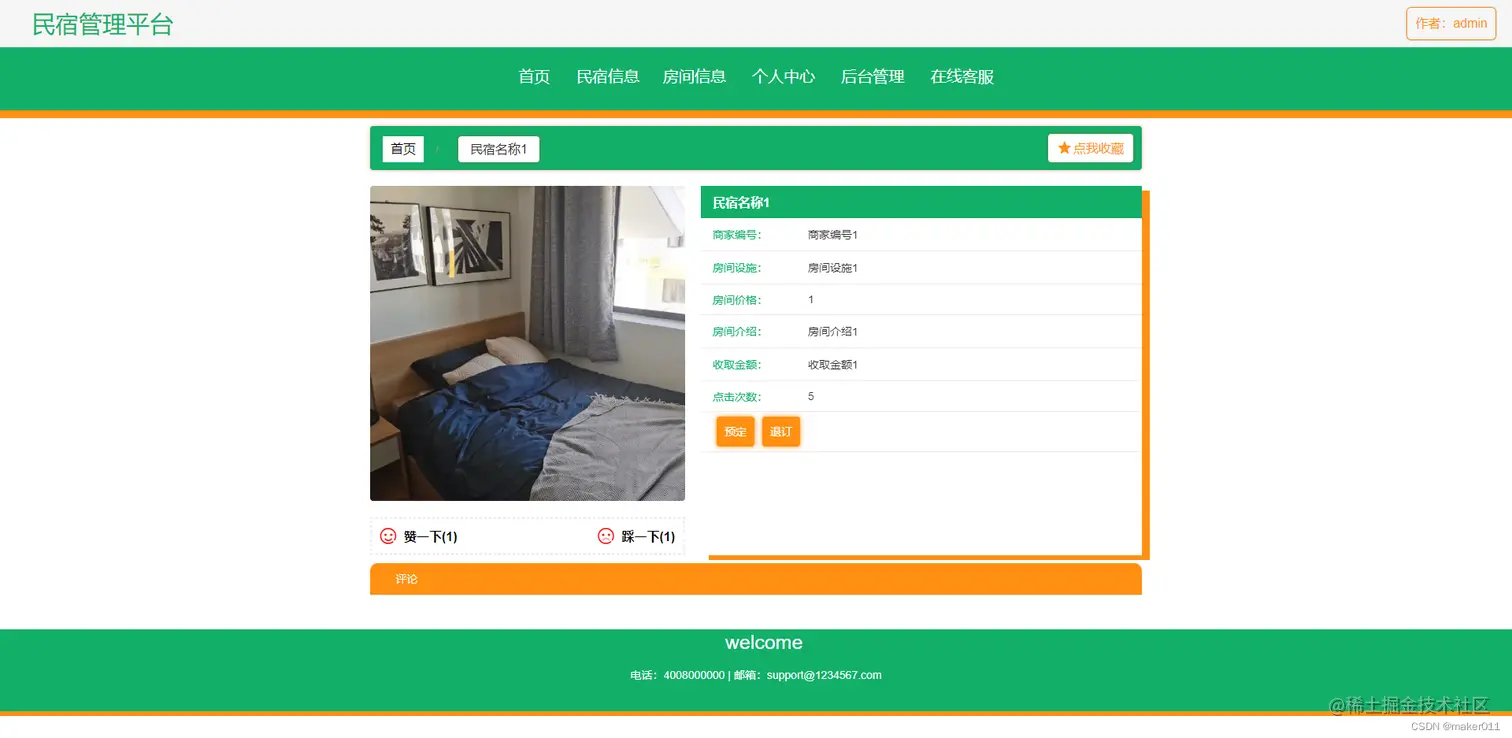
Task: Click 首页 in the breadcrumb trail
Action: click(402, 148)
